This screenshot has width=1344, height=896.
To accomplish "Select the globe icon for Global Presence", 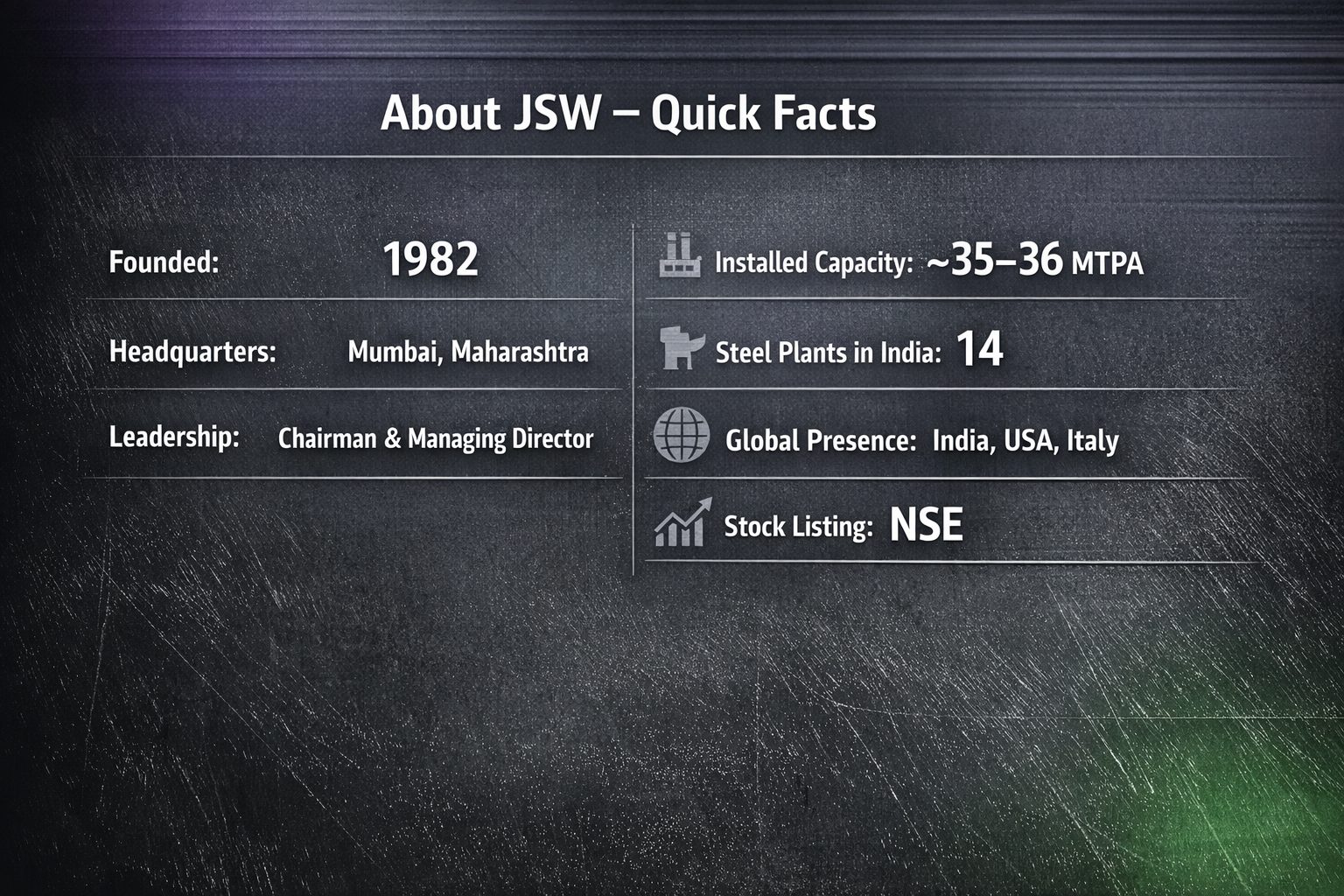I will pyautogui.click(x=681, y=435).
